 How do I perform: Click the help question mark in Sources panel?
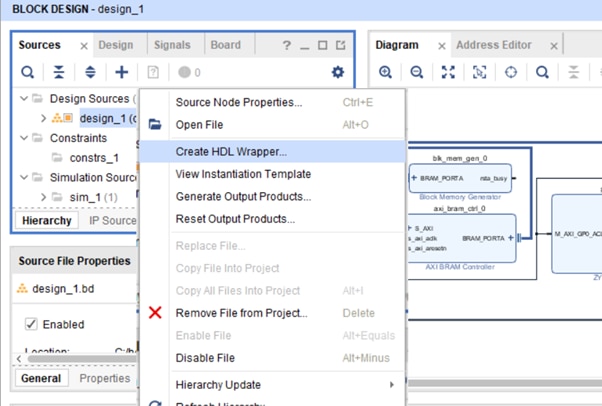pos(286,45)
